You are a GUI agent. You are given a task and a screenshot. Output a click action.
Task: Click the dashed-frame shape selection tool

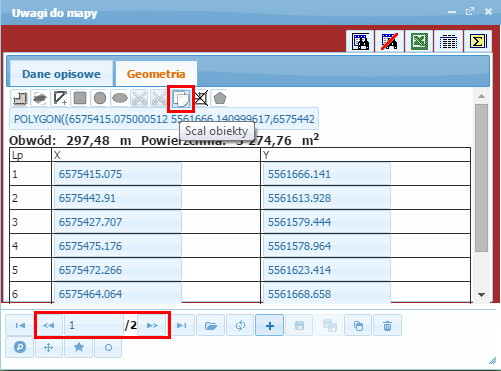tap(40, 98)
